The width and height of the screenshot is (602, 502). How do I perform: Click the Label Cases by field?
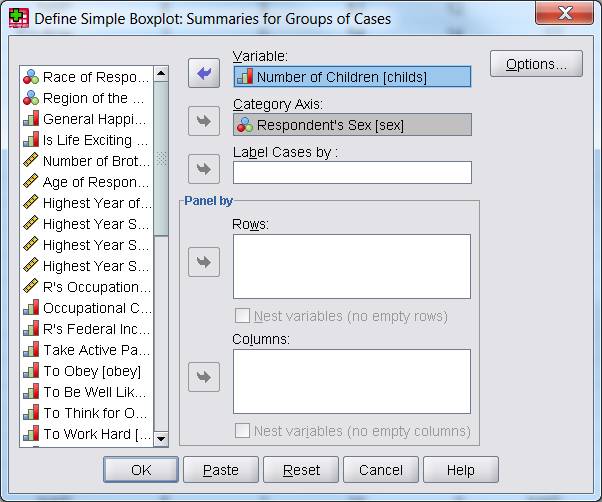tap(352, 172)
